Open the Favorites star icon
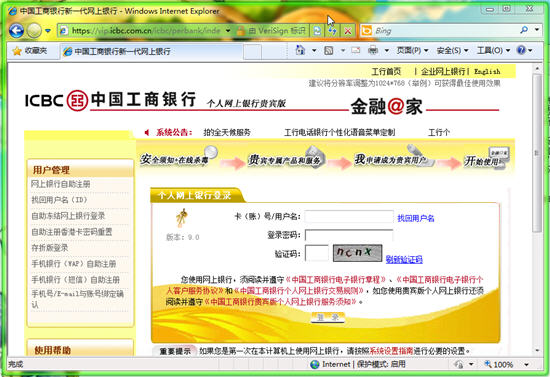 point(17,51)
